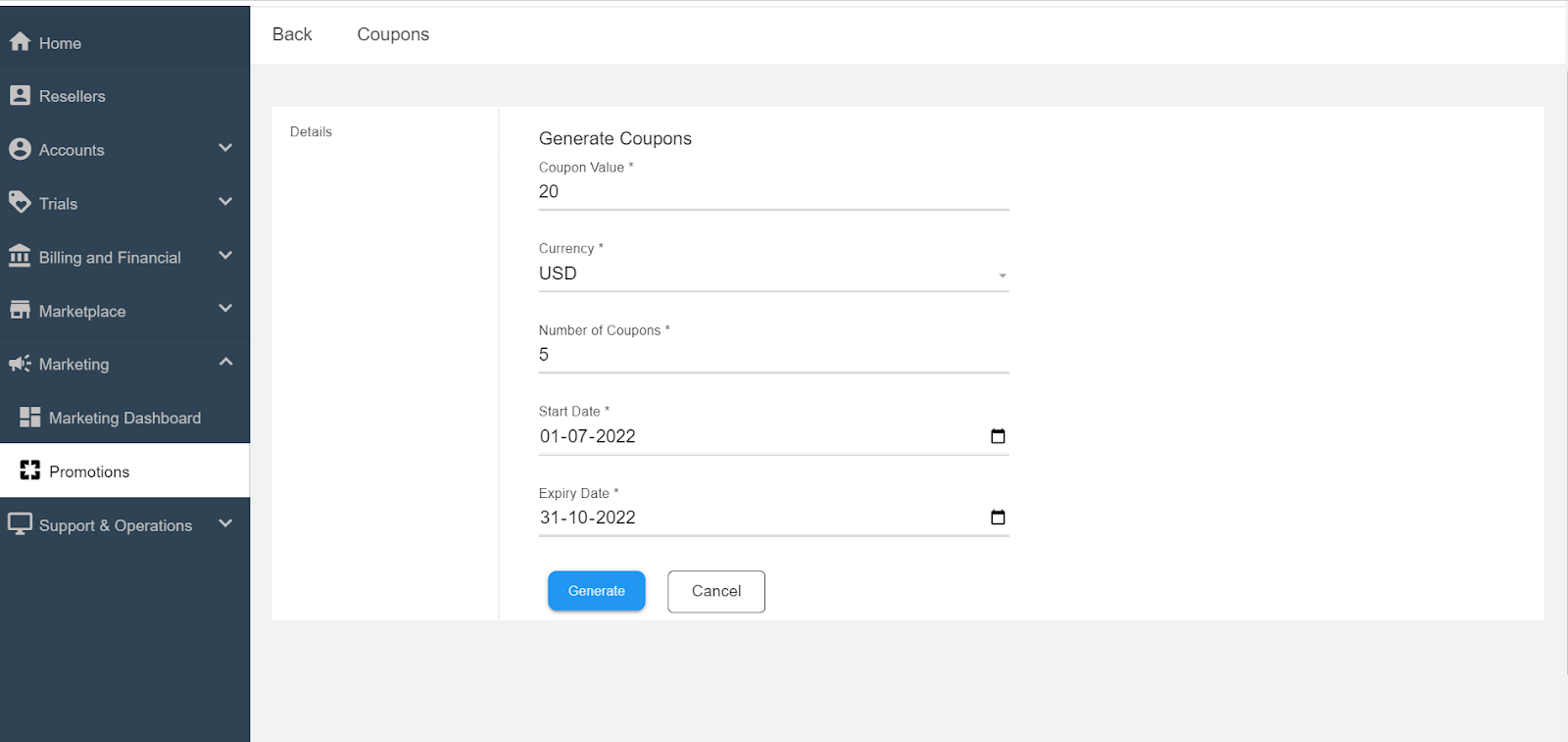Open the Currency dropdown showing USD
The width and height of the screenshot is (1568, 742).
click(x=773, y=273)
